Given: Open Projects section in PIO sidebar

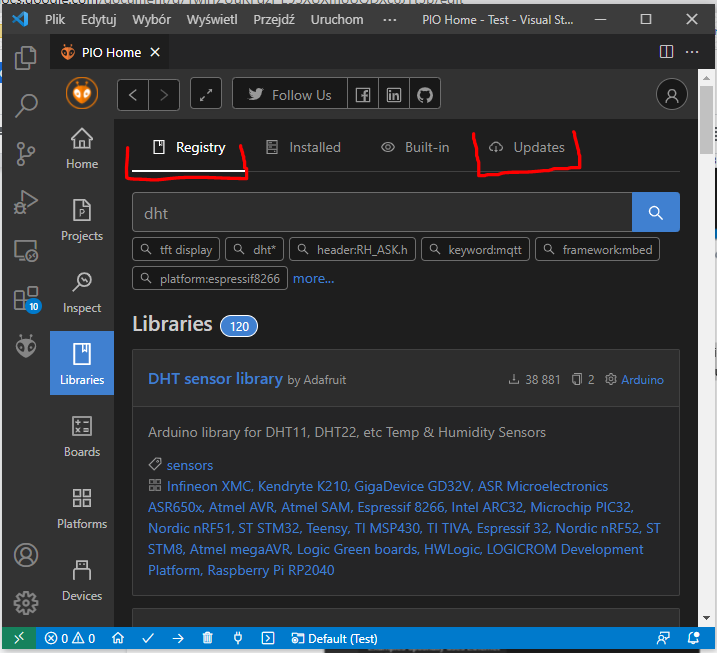Looking at the screenshot, I should tap(82, 220).
